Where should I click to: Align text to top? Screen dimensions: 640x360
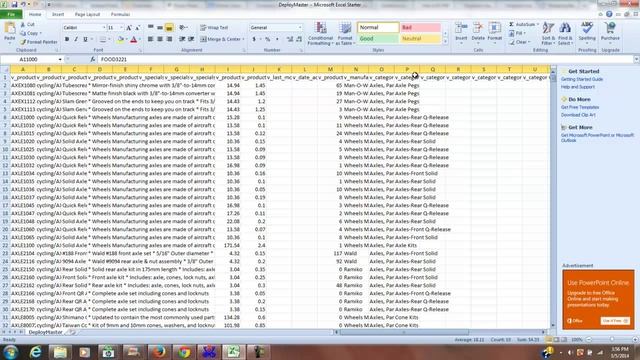(x=151, y=27)
